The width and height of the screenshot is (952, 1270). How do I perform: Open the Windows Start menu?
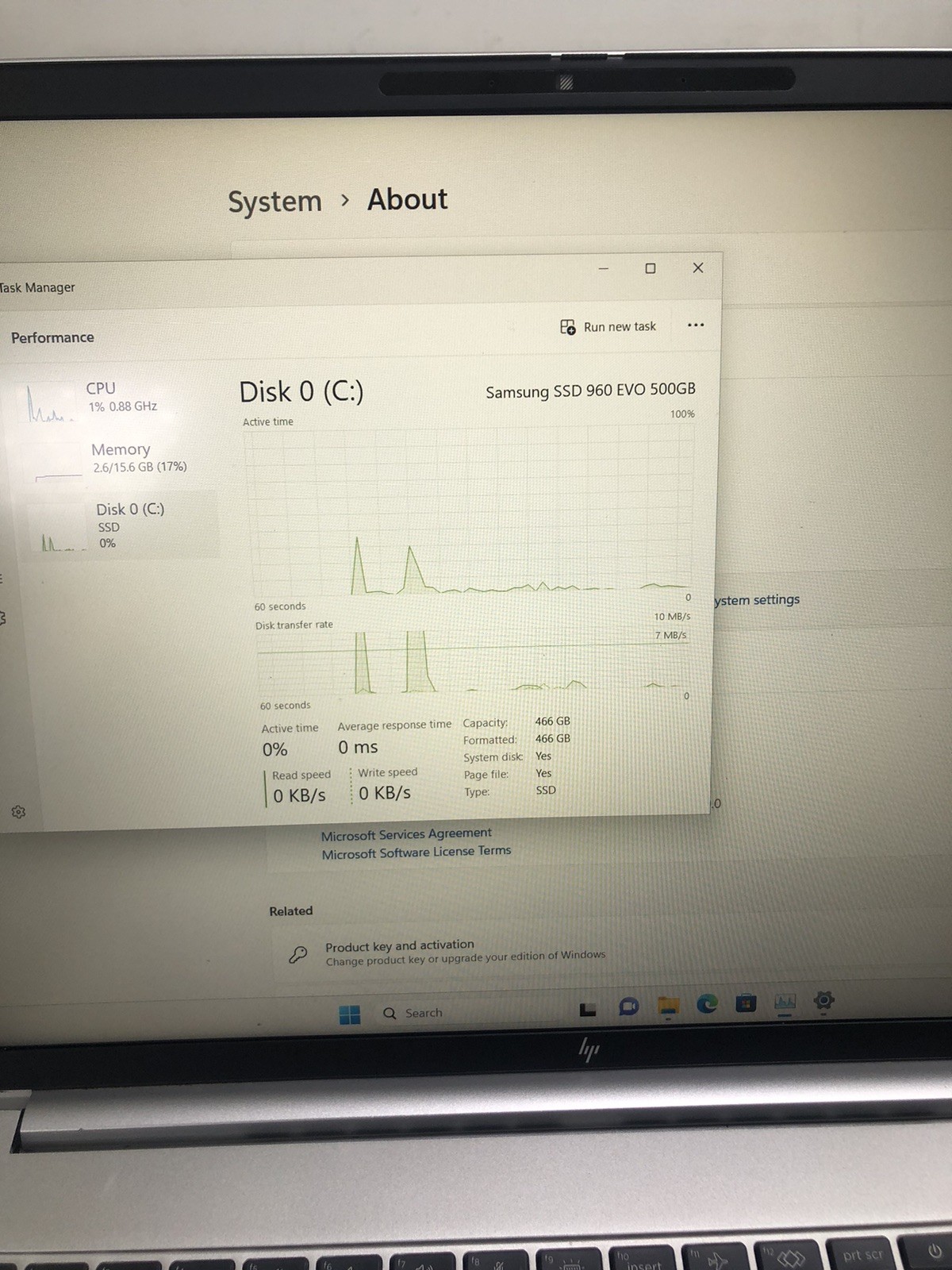click(x=349, y=1014)
